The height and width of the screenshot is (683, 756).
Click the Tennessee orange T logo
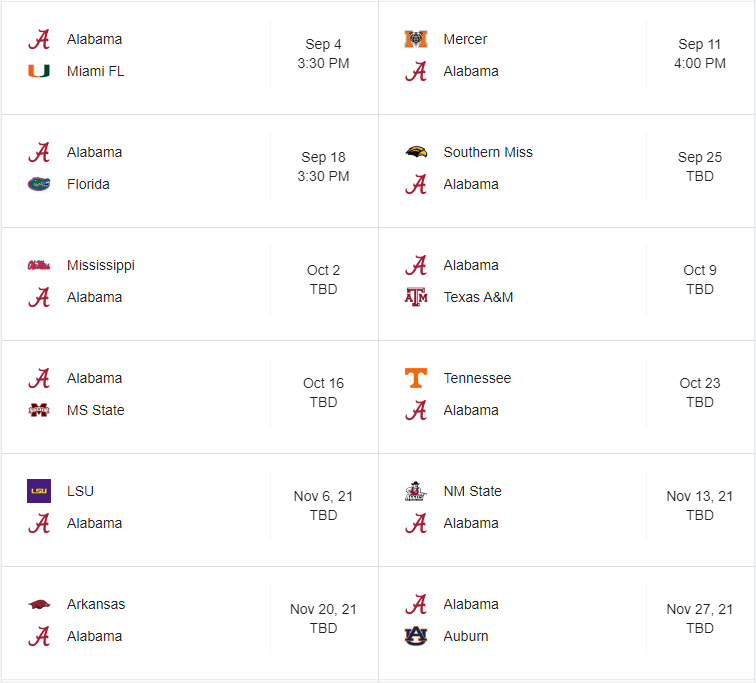point(416,378)
